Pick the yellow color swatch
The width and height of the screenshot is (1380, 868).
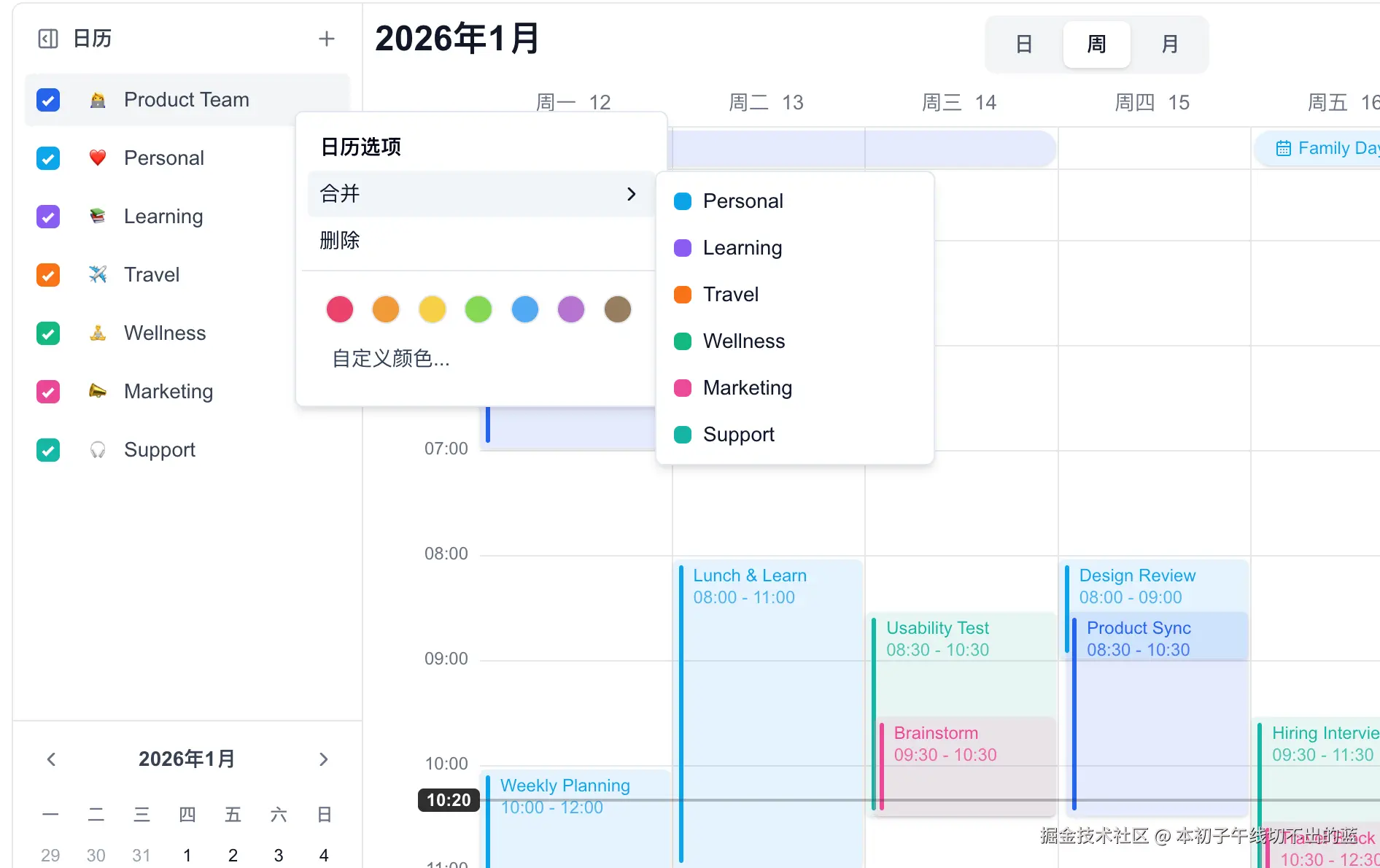coord(433,309)
